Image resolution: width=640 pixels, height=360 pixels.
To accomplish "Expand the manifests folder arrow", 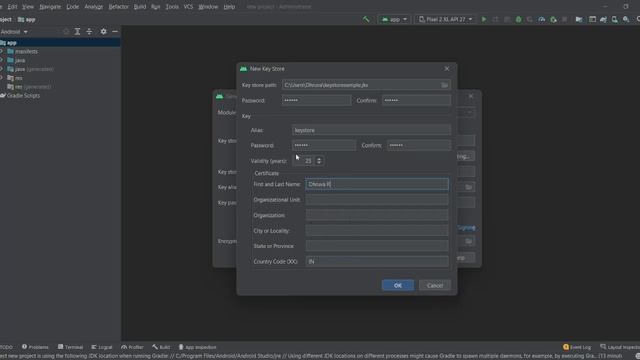I will pos(2,51).
